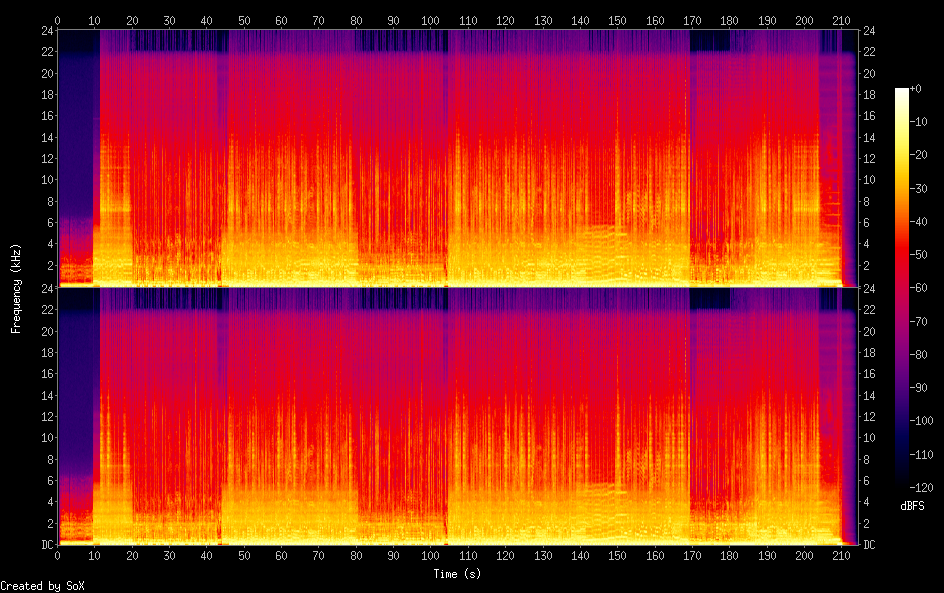
Task: Click the "210" tick on the bottom time axis
Action: 841,556
